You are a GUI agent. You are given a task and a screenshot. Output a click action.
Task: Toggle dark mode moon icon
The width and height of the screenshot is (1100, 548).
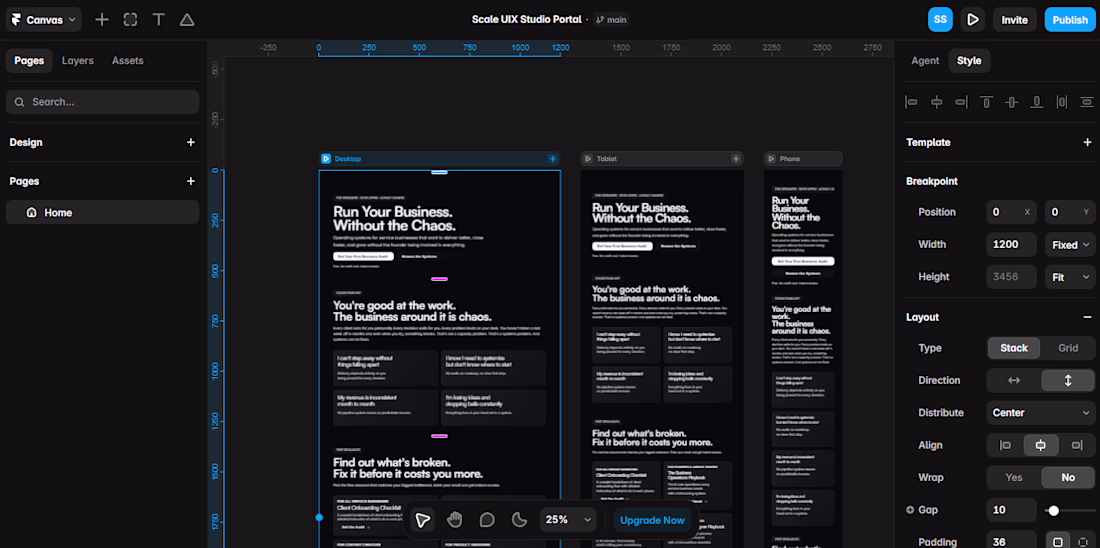[x=519, y=519]
